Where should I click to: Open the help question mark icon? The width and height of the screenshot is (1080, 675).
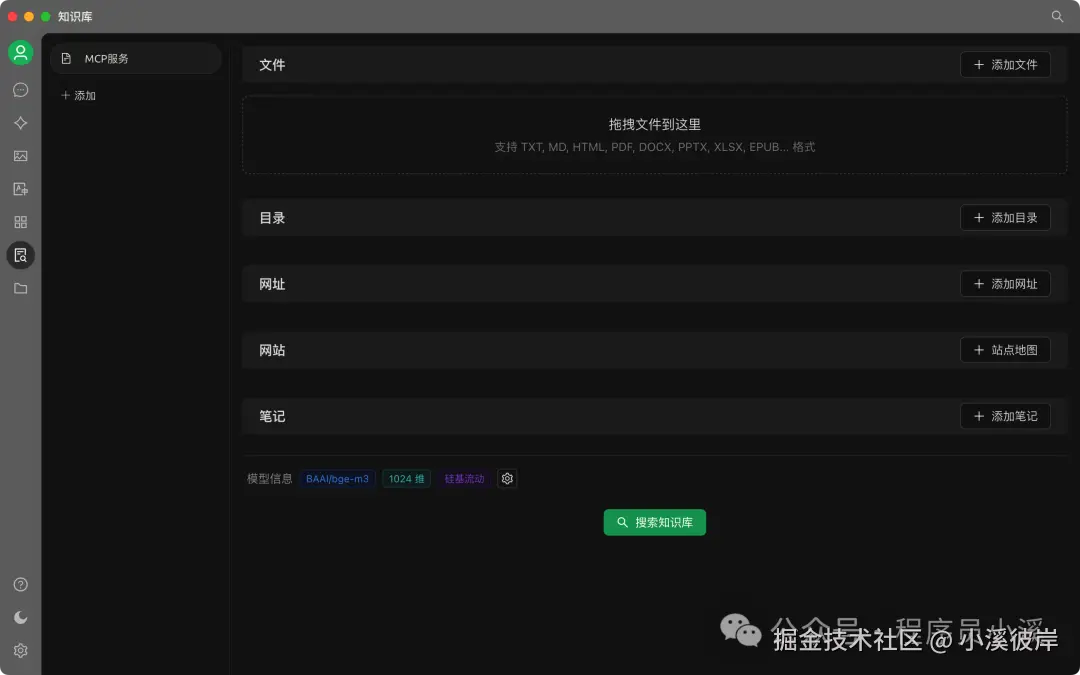[21, 584]
